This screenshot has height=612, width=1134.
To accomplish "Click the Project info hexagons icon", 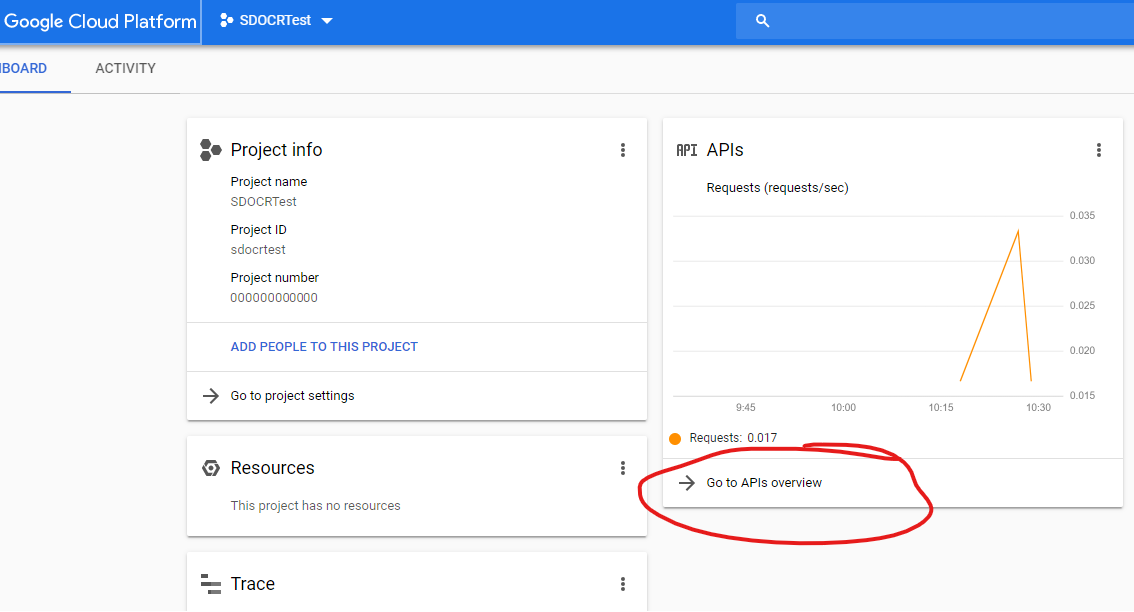I will (210, 150).
